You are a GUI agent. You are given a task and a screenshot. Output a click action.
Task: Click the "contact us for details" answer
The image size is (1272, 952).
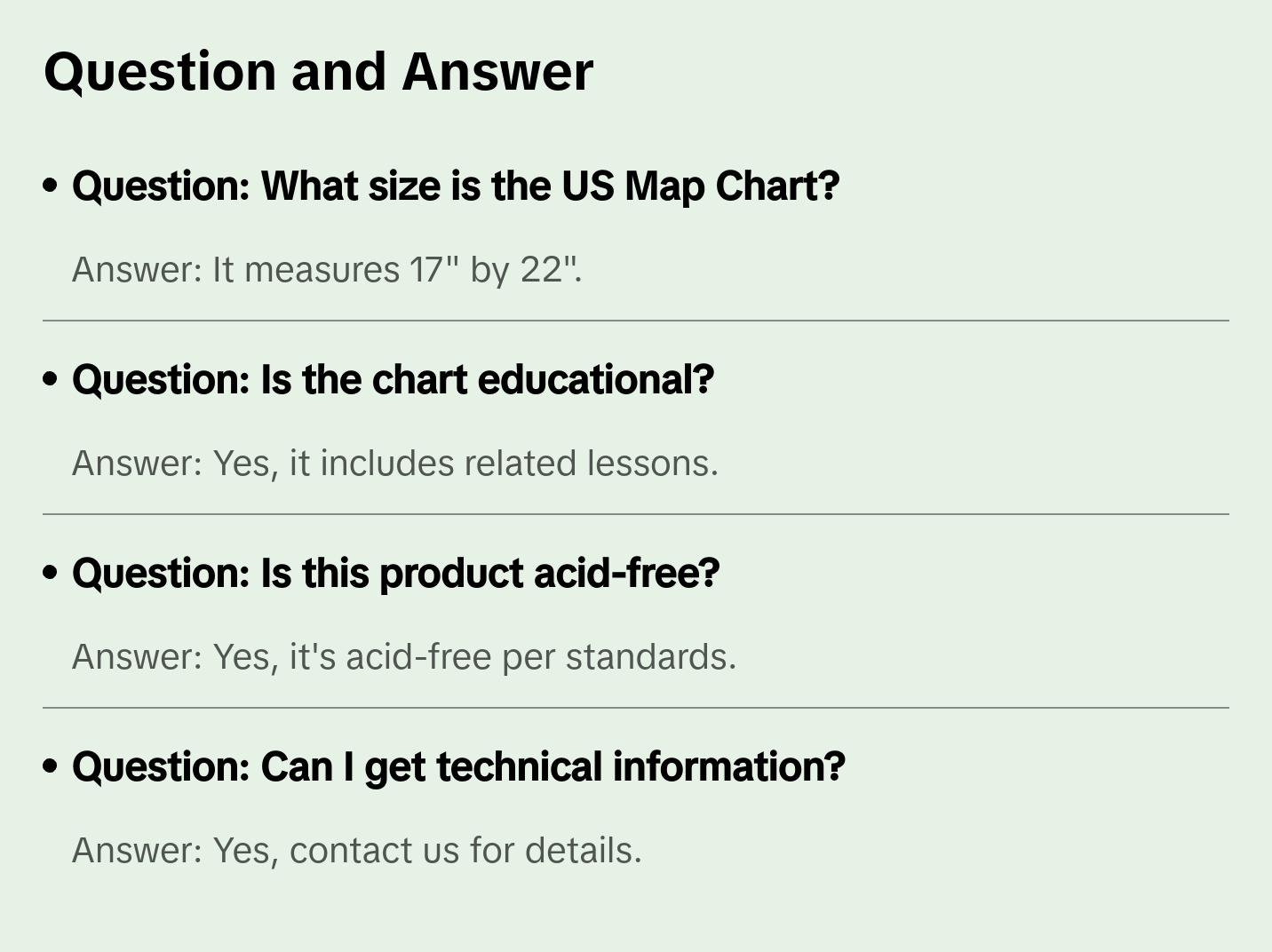click(356, 851)
